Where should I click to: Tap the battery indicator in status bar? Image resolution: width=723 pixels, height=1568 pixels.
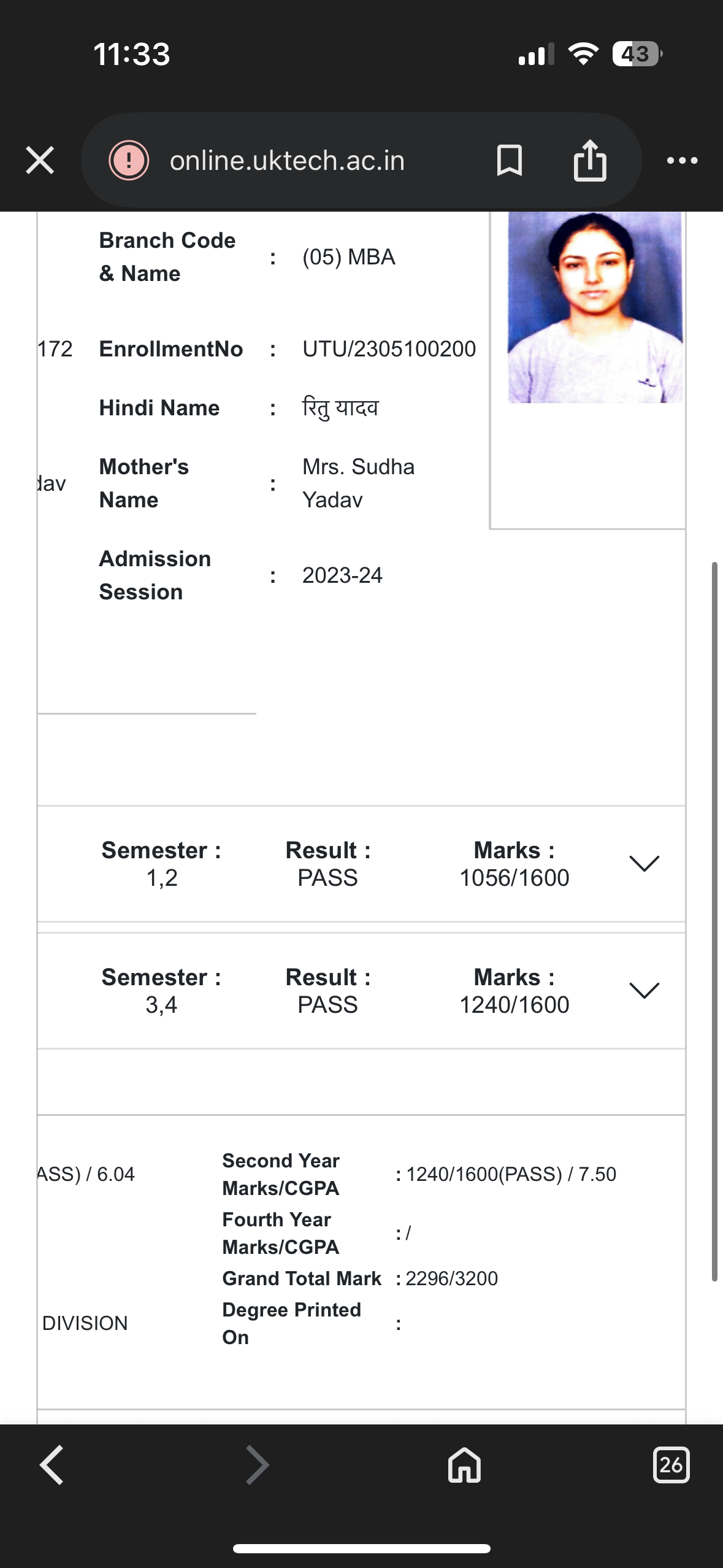tap(637, 54)
